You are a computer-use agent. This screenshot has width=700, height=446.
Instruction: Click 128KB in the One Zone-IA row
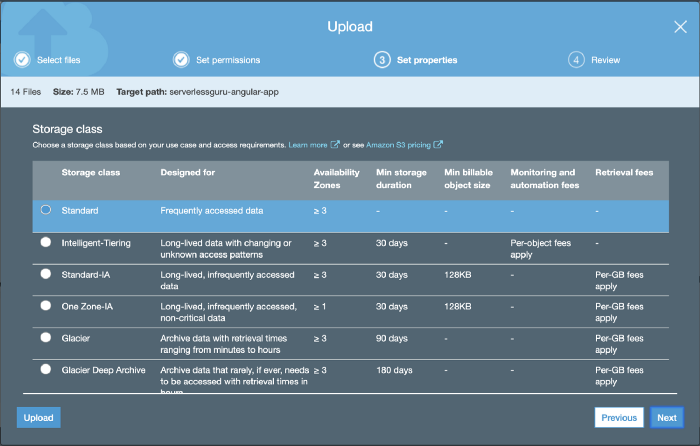pyautogui.click(x=458, y=306)
